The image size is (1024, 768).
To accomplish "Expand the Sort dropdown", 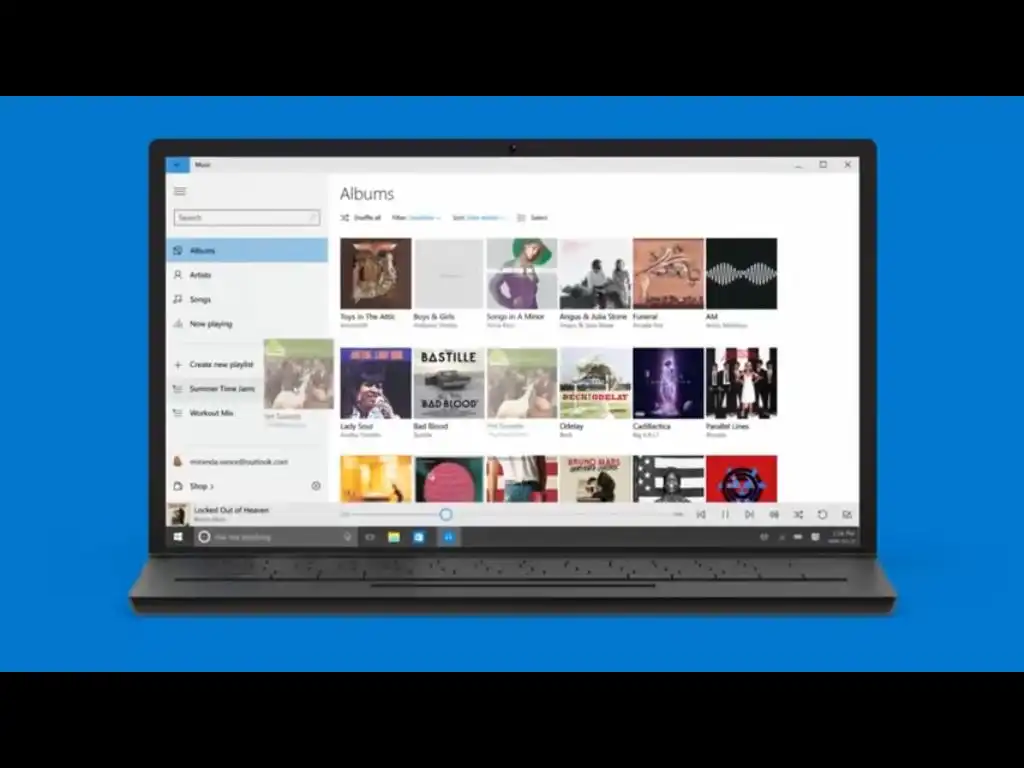I will pyautogui.click(x=478, y=217).
